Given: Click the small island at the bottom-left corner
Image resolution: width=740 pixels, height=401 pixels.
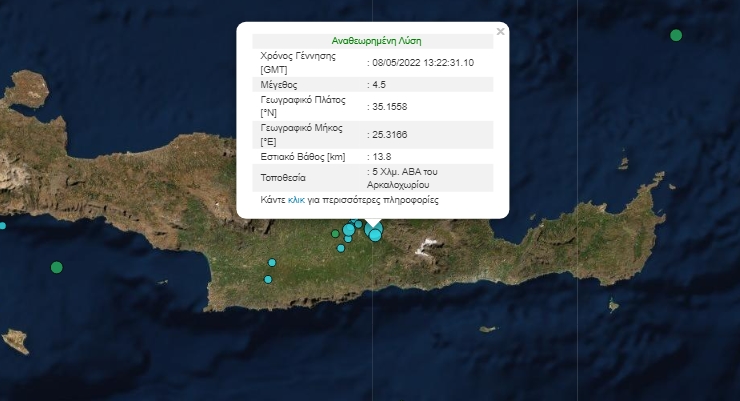Looking at the screenshot, I should [x=15, y=341].
